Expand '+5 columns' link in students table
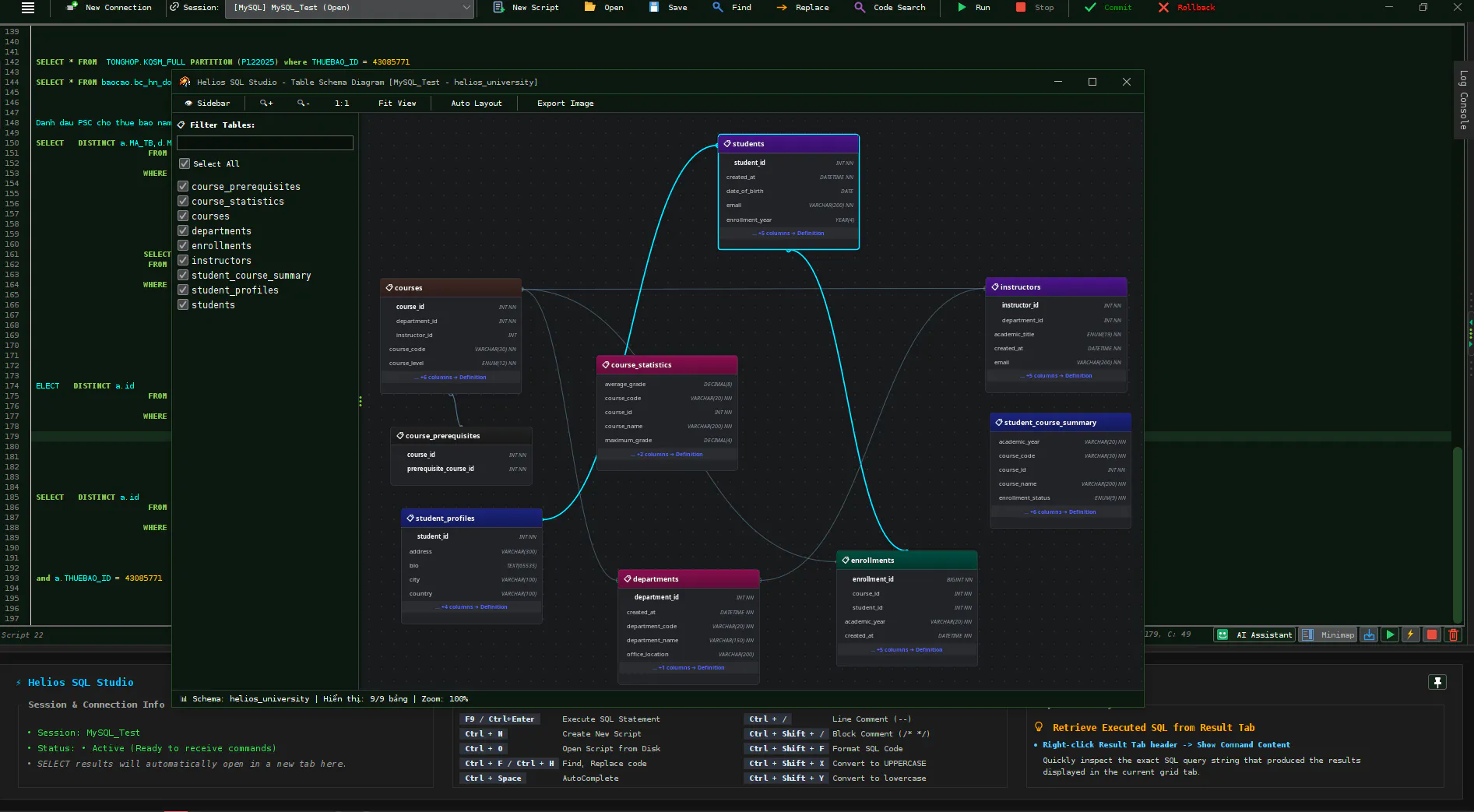This screenshot has height=812, width=1474. pyautogui.click(x=789, y=233)
